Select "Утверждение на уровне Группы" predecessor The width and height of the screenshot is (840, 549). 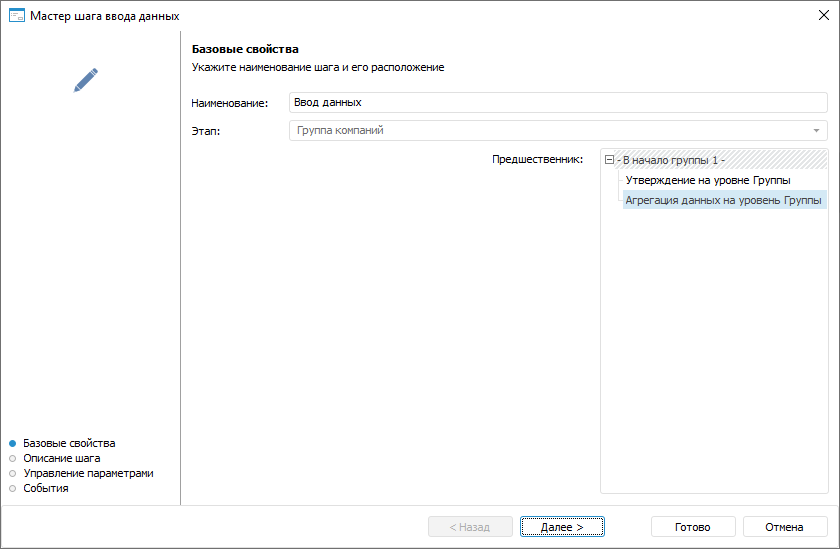(x=708, y=180)
